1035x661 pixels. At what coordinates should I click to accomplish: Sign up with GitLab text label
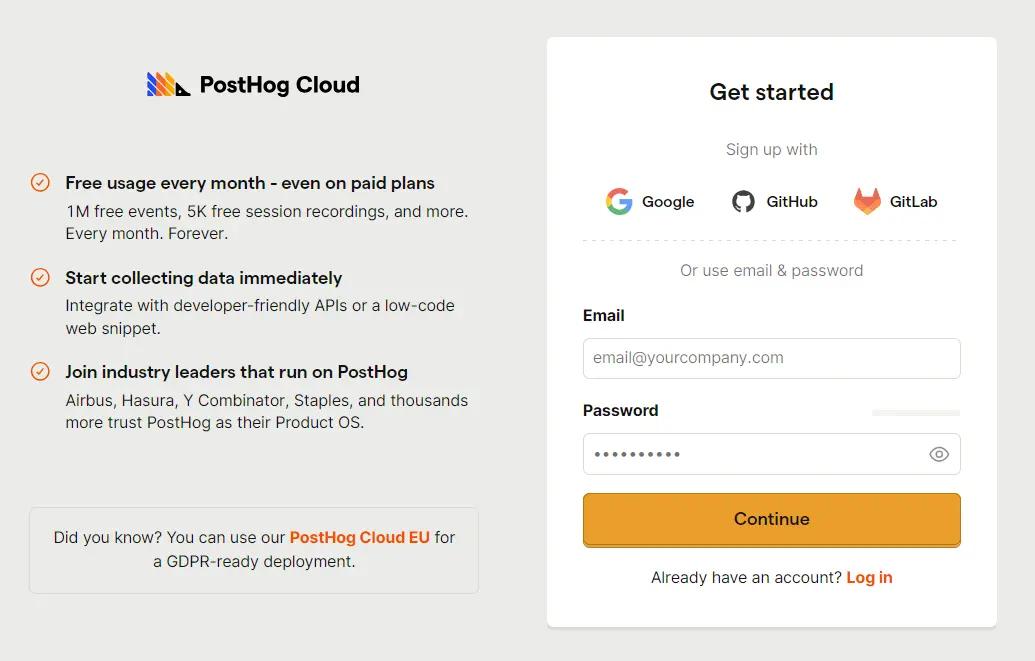(913, 201)
